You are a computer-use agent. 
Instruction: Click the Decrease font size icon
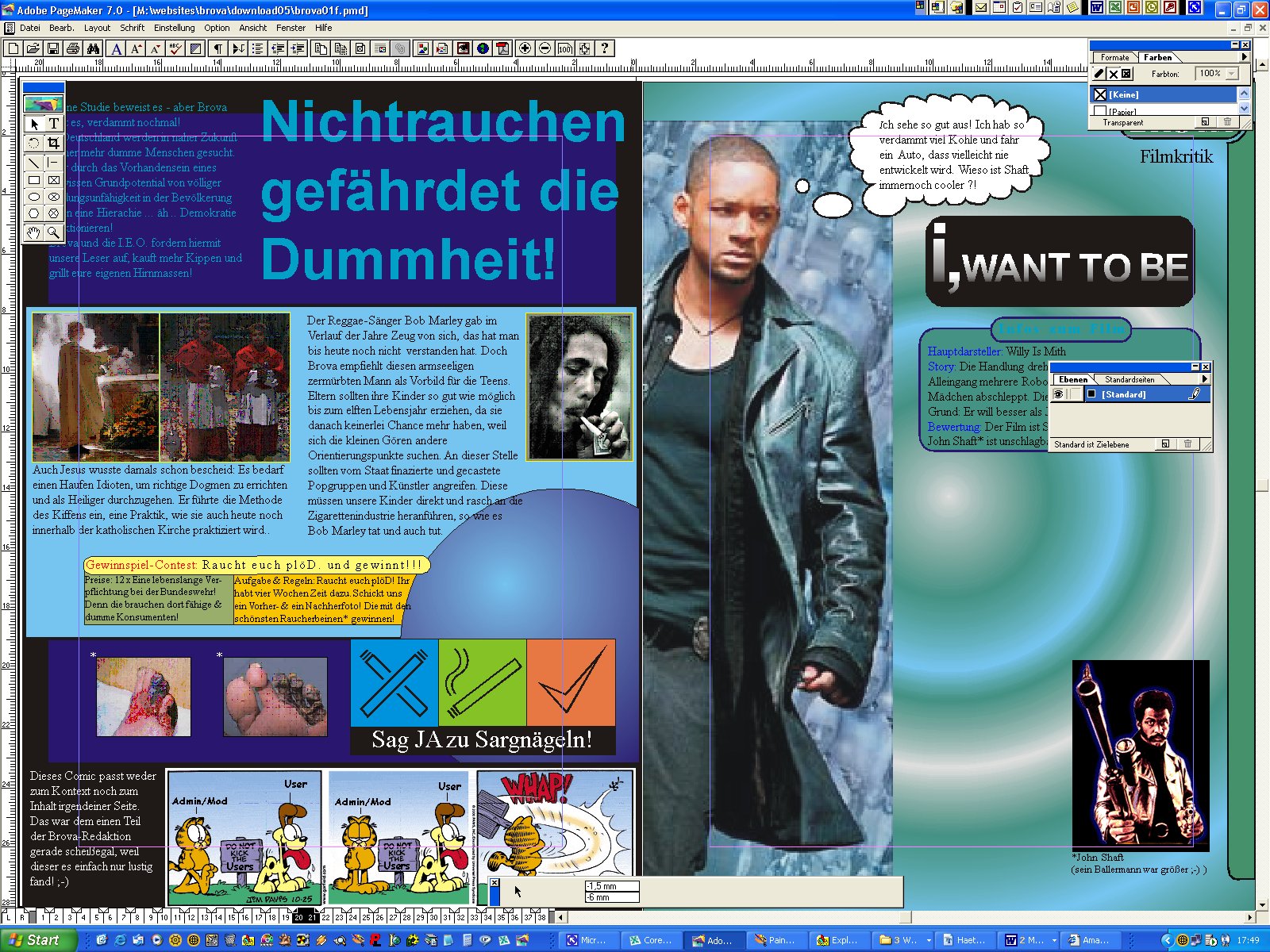point(156,48)
